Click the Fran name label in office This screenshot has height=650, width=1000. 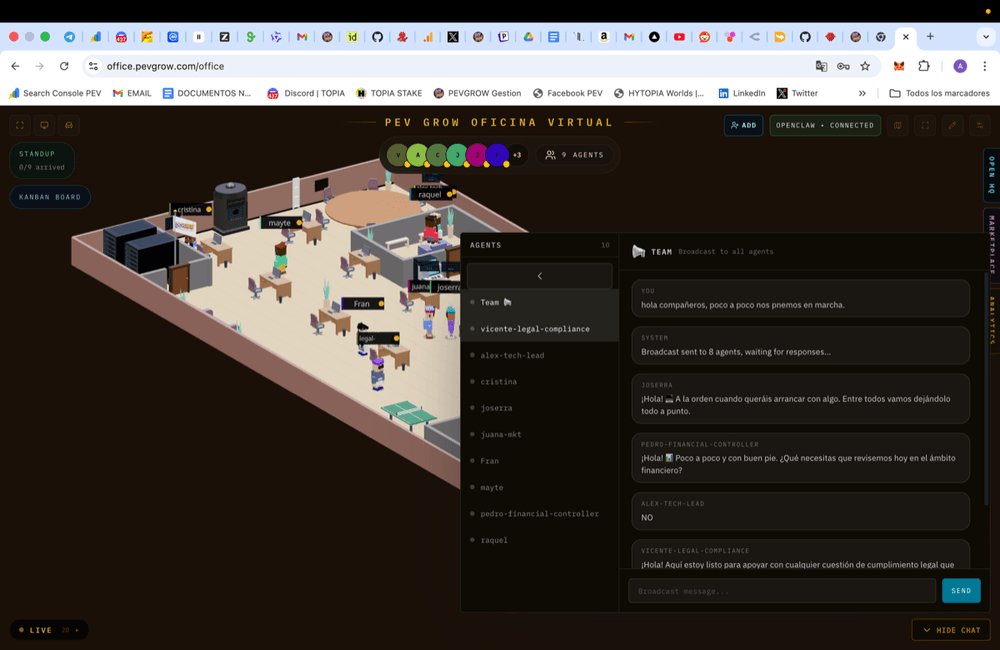[x=363, y=304]
